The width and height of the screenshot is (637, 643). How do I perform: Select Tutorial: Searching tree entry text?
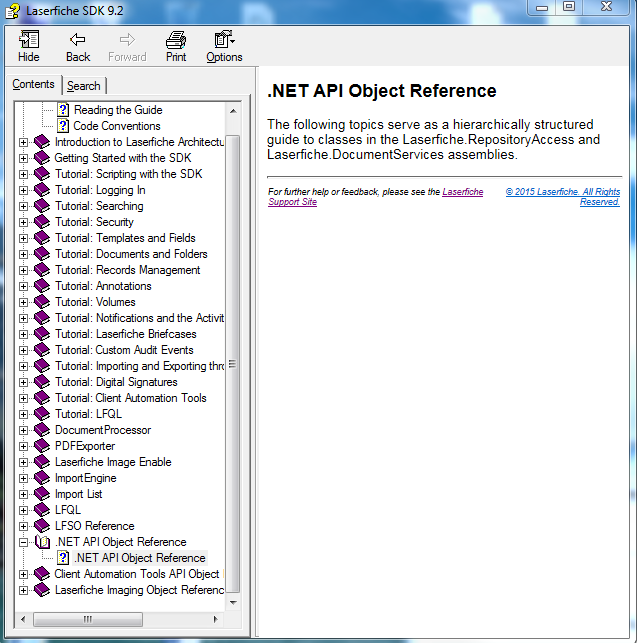(x=99, y=205)
